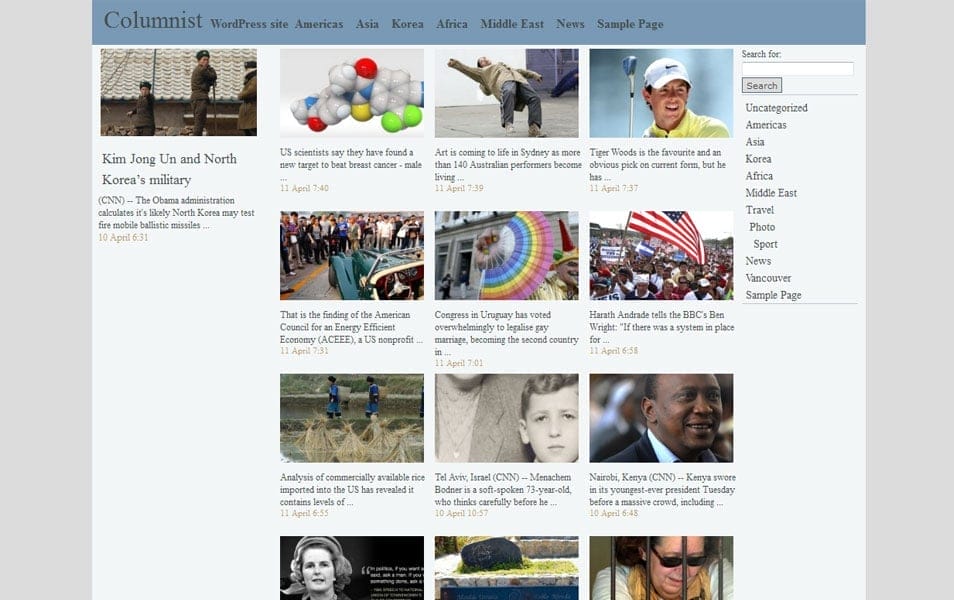Open the rice field workers thumbnail
954x600 pixels.
click(x=351, y=418)
